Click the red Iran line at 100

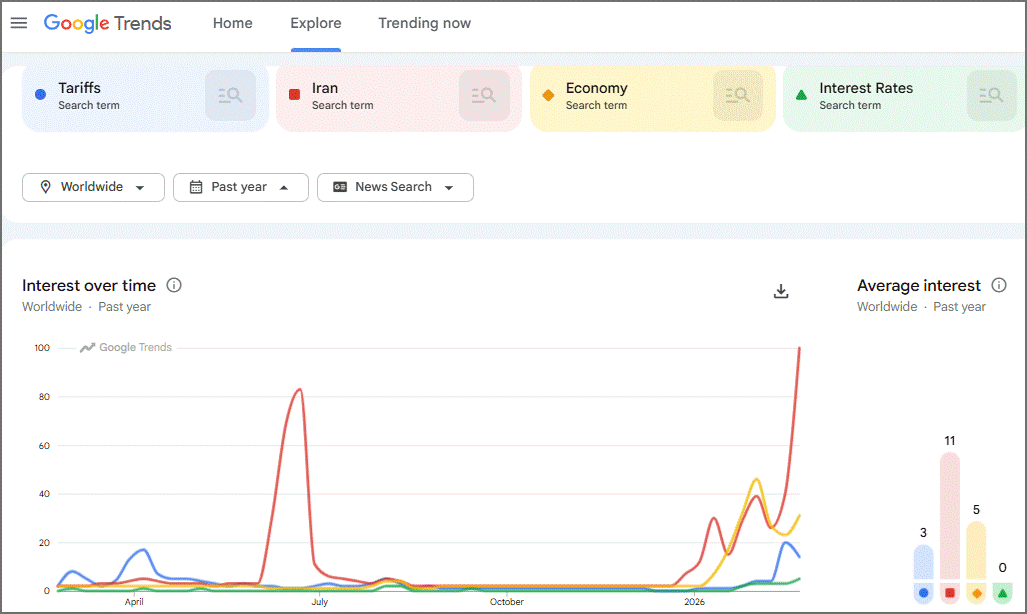click(x=799, y=349)
